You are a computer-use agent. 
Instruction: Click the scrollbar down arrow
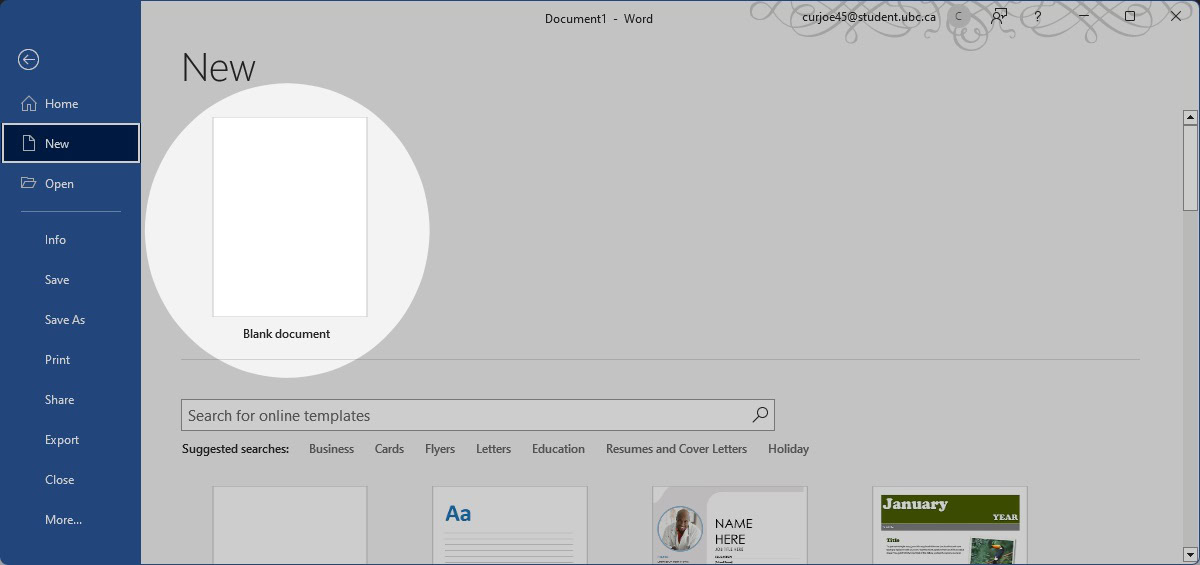pos(1190,554)
